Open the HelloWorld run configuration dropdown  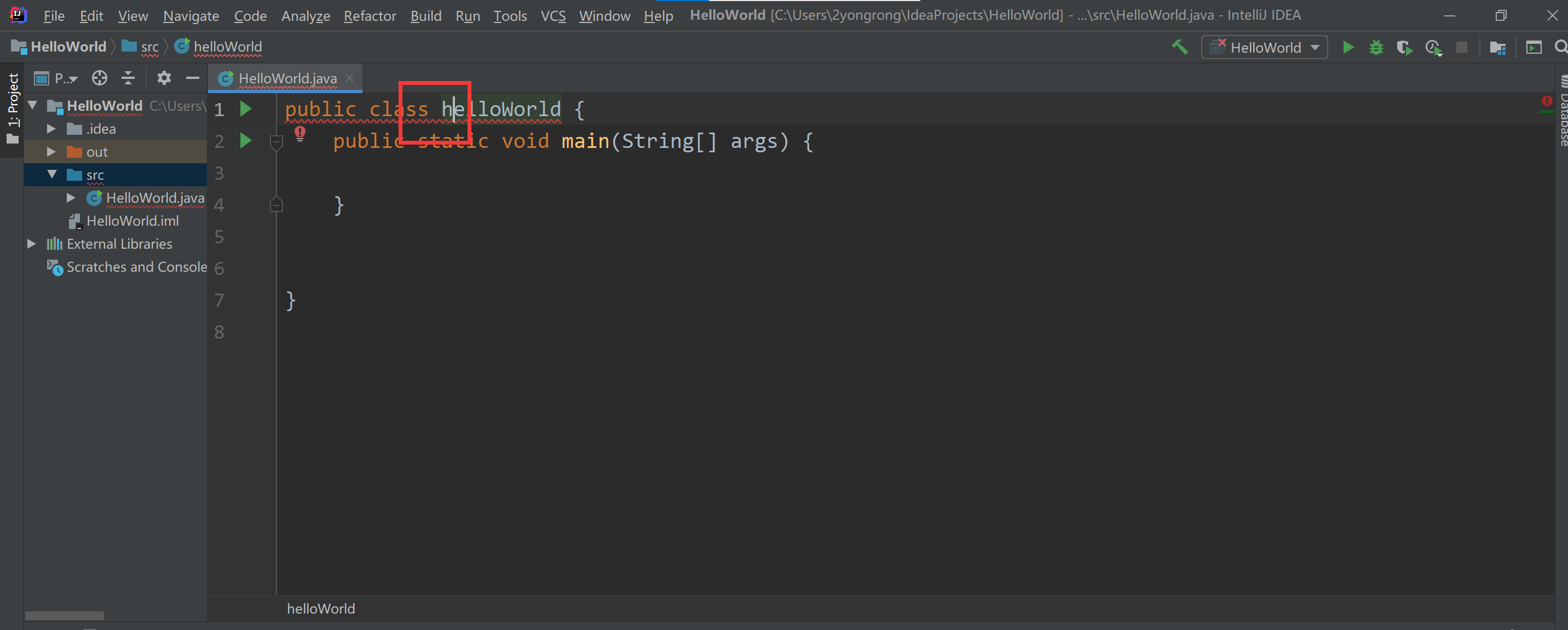1315,47
